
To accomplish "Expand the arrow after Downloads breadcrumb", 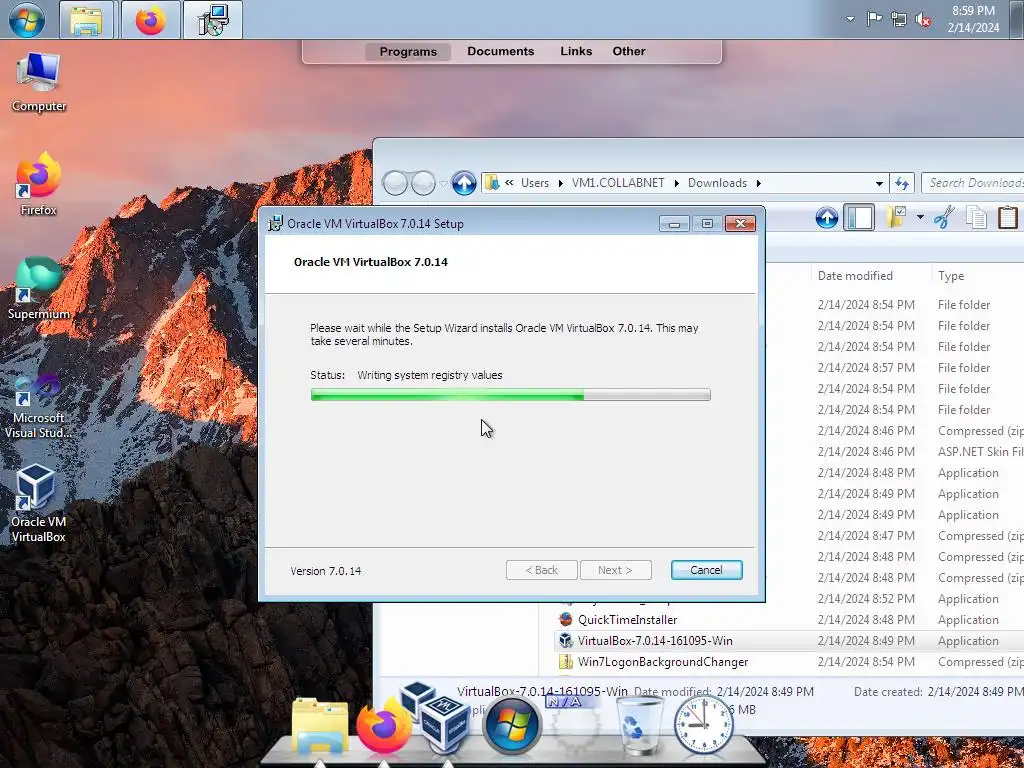I will coord(759,184).
